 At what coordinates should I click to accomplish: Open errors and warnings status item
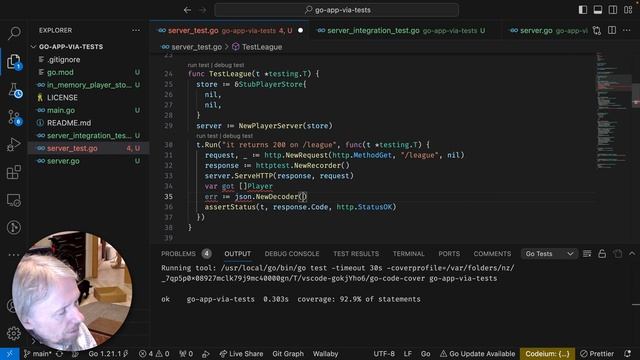click(x=154, y=354)
